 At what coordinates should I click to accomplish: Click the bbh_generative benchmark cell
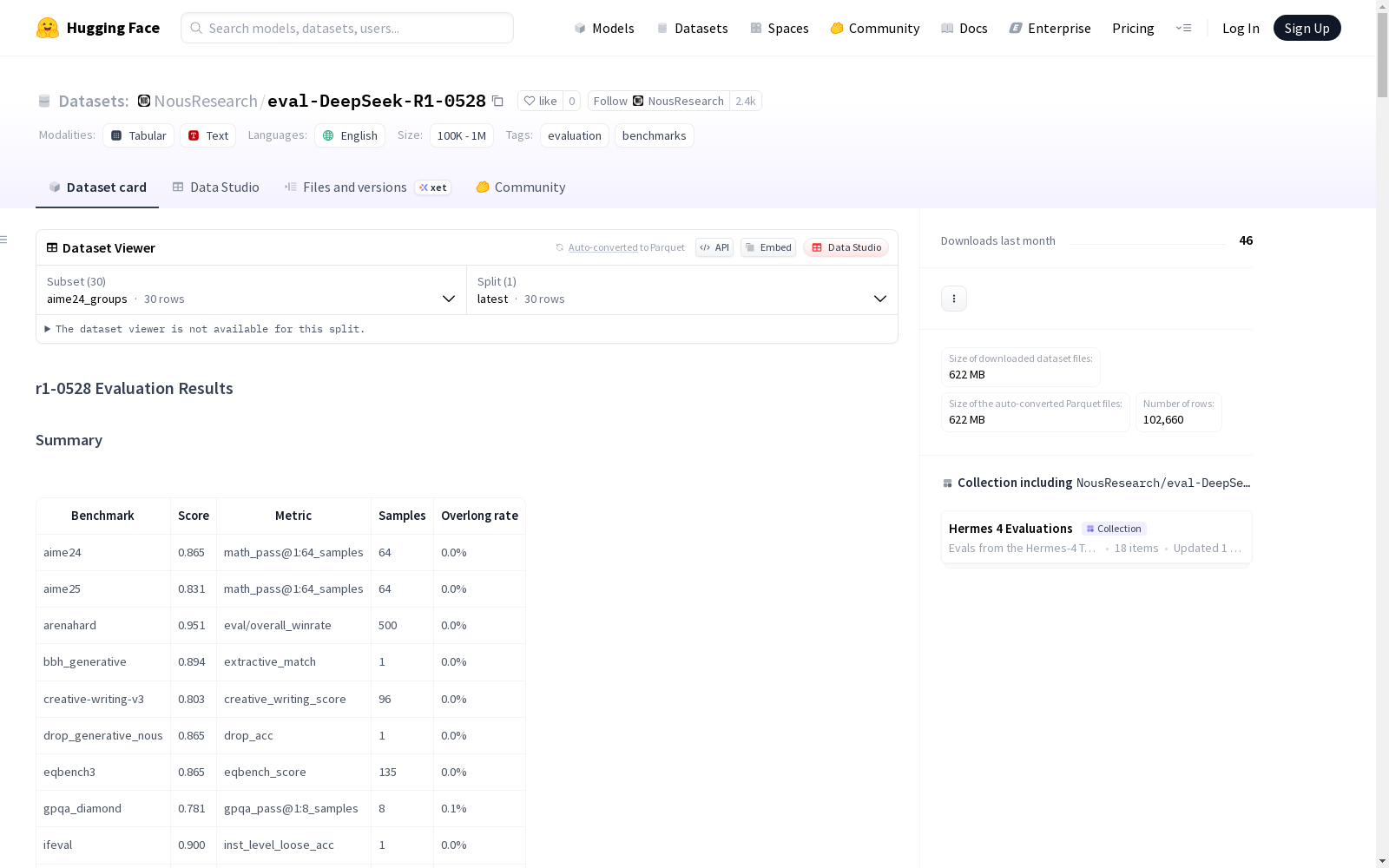coord(103,661)
